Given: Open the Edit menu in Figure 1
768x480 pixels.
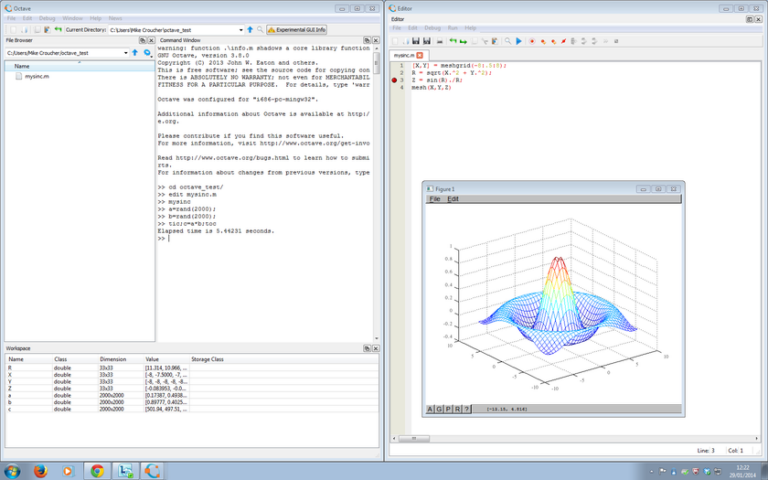Looking at the screenshot, I should click(x=453, y=199).
